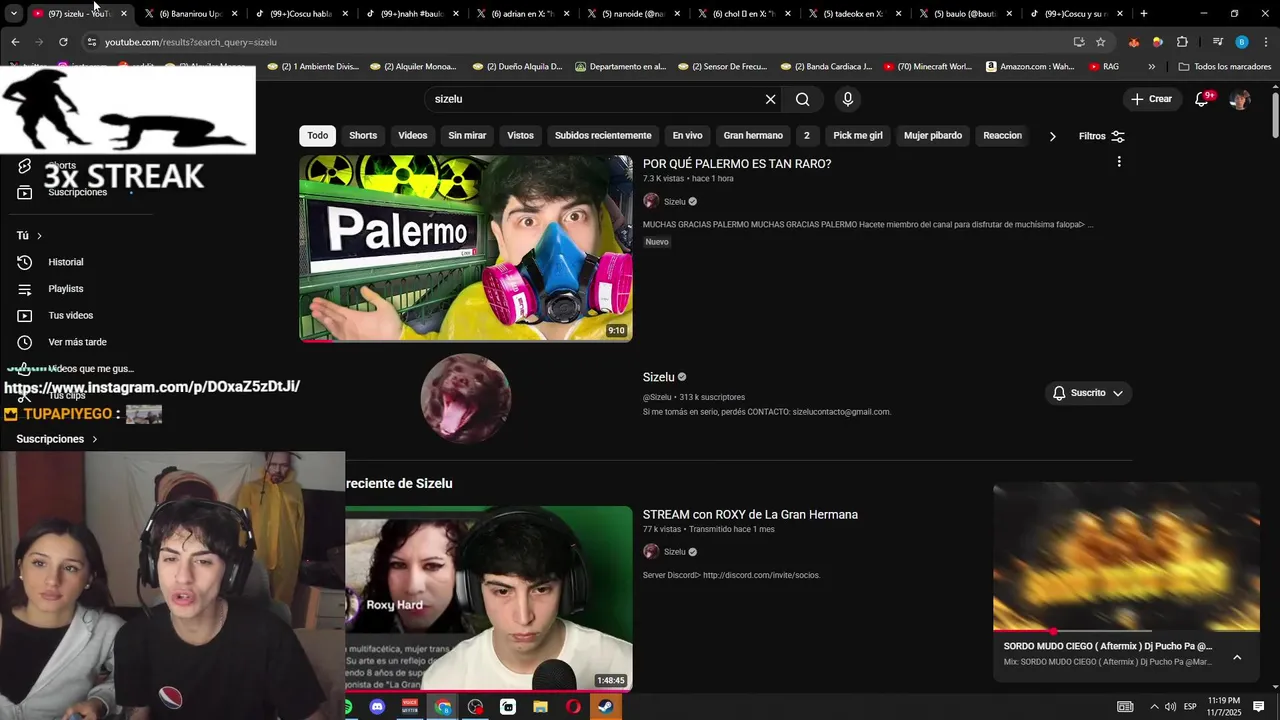
Task: Go back with browser back arrow
Action: click(15, 42)
